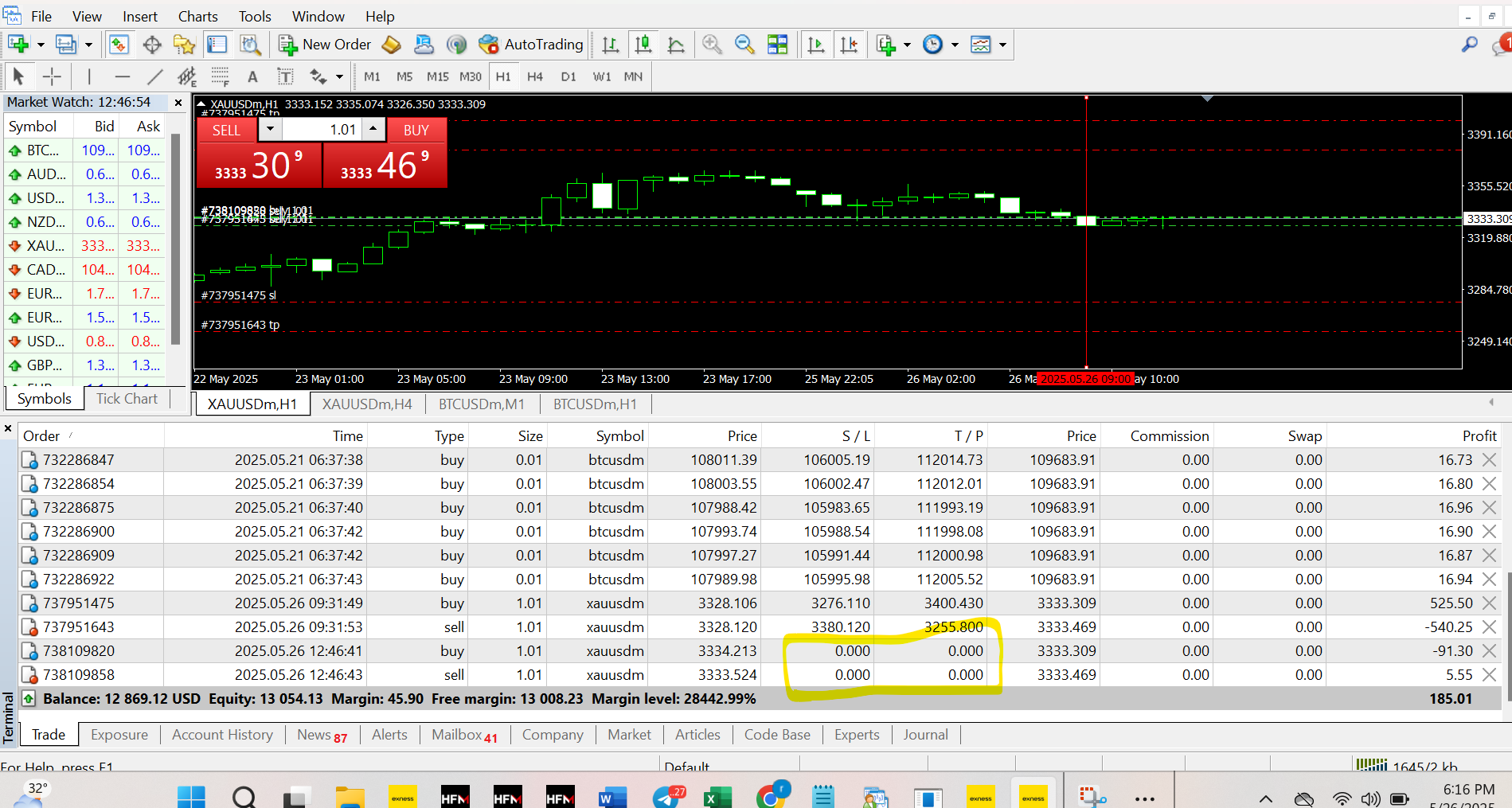1512x808 pixels.
Task: Select the Text Label tool
Action: coord(285,76)
